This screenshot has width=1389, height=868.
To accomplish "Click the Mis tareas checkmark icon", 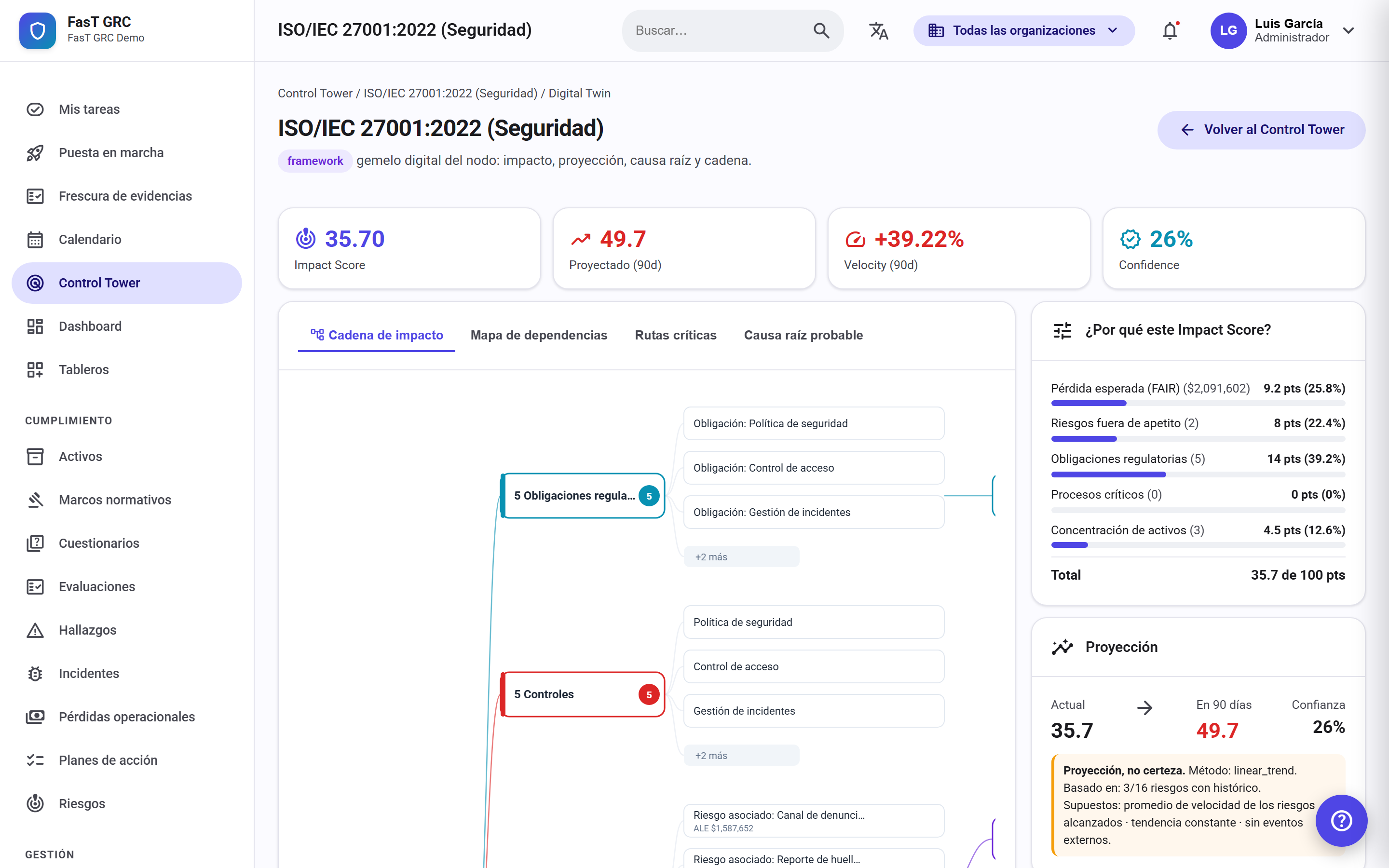I will pyautogui.click(x=35, y=109).
